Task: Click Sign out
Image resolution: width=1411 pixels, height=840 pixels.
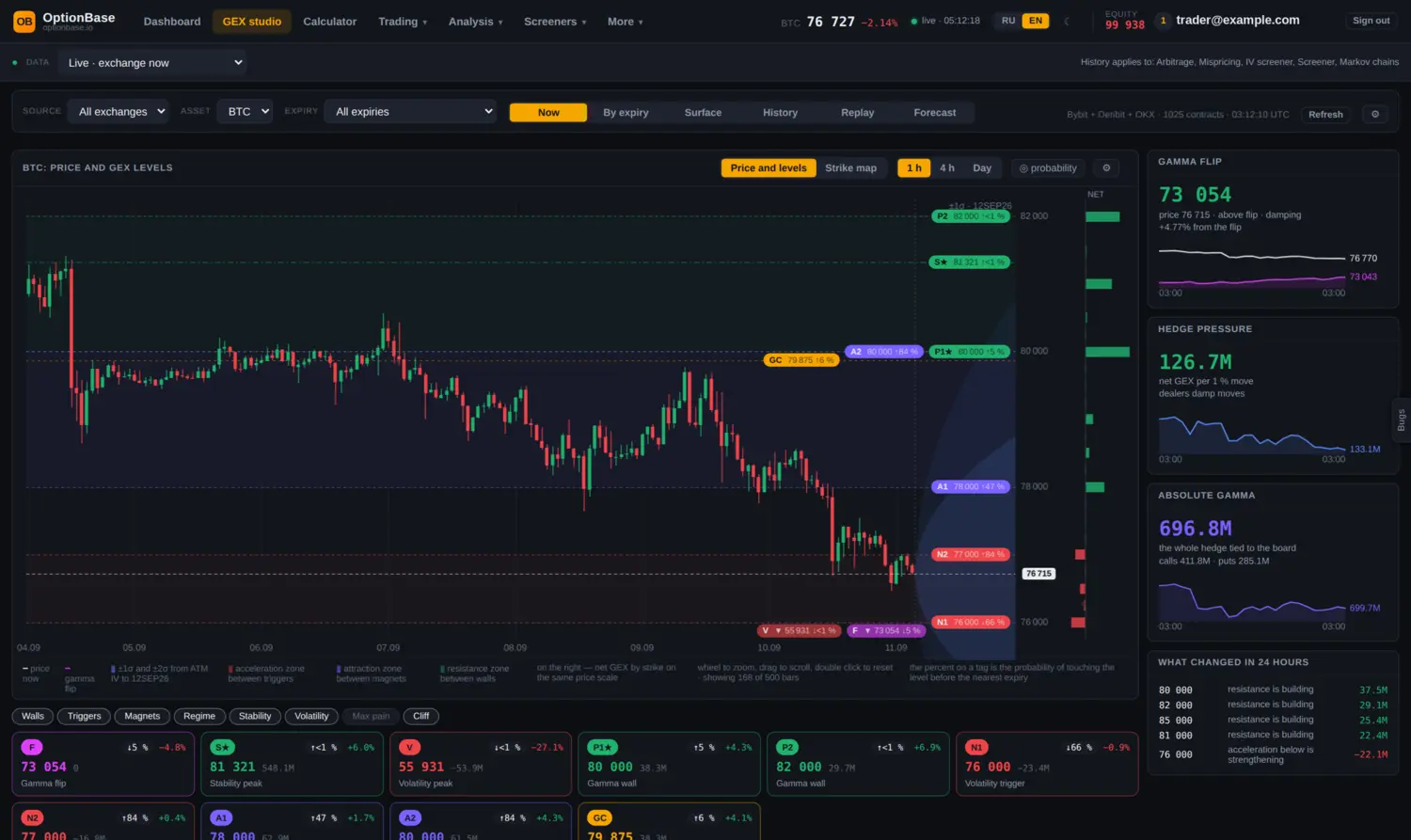Action: point(1371,21)
